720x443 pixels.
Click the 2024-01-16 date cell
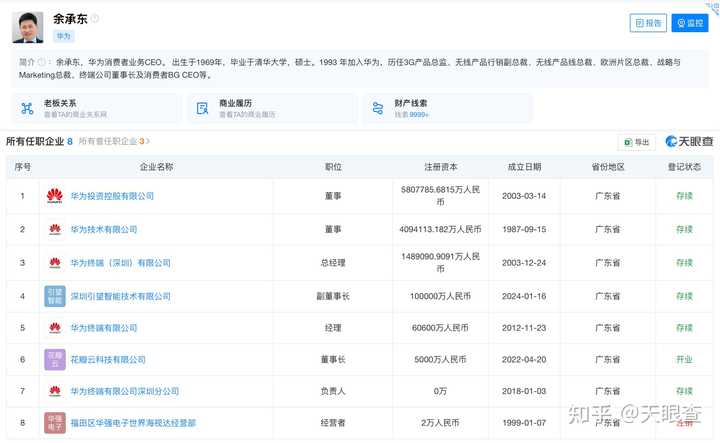[x=524, y=296]
